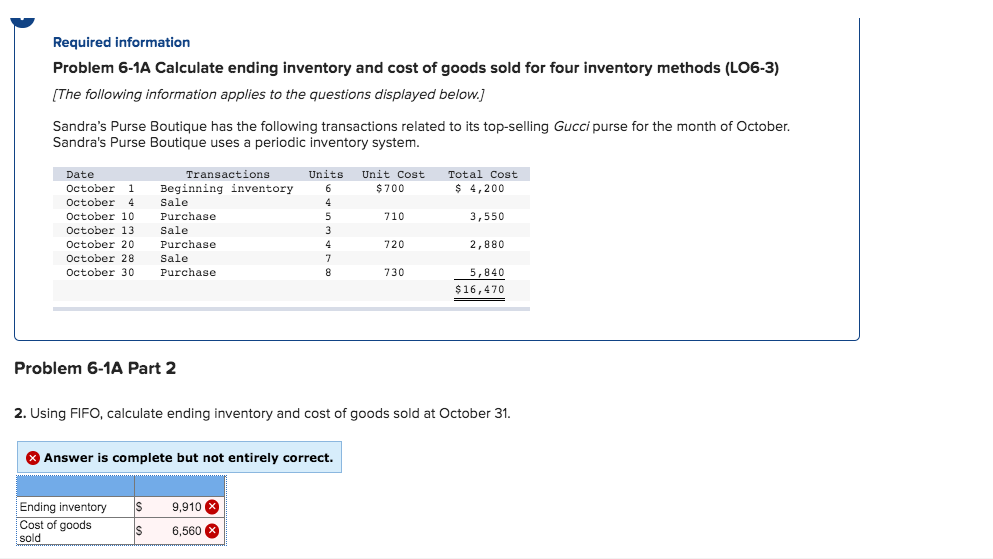Select the Cost of goods sold value 6,560

187,531
